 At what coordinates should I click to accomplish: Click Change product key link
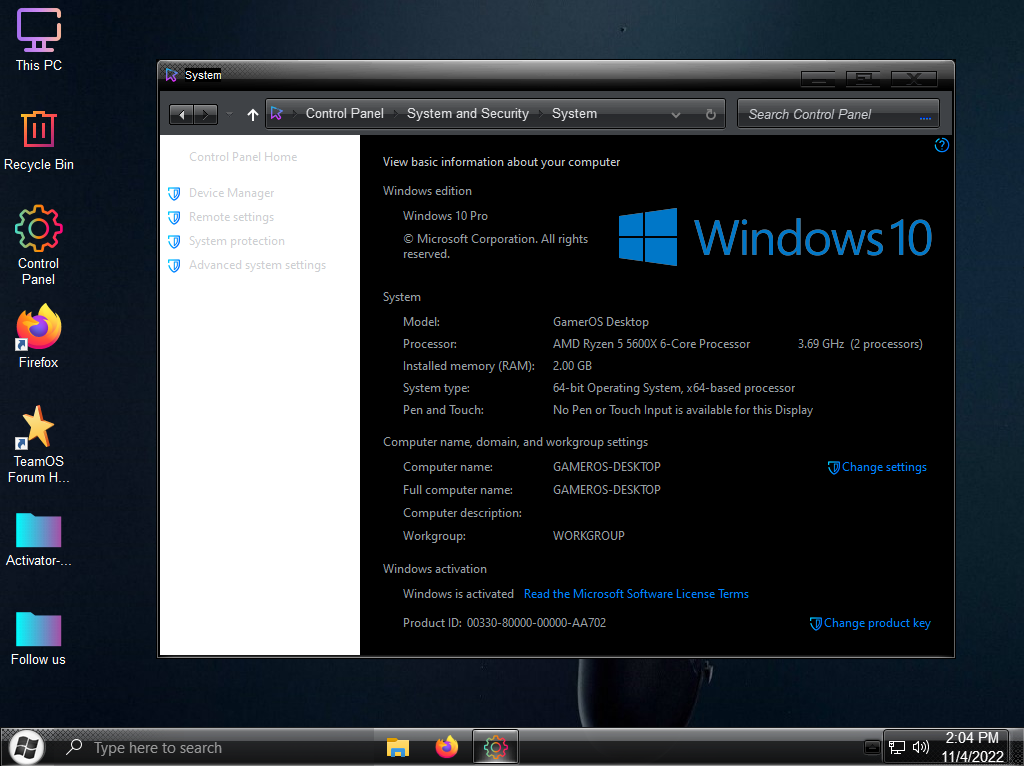(876, 623)
